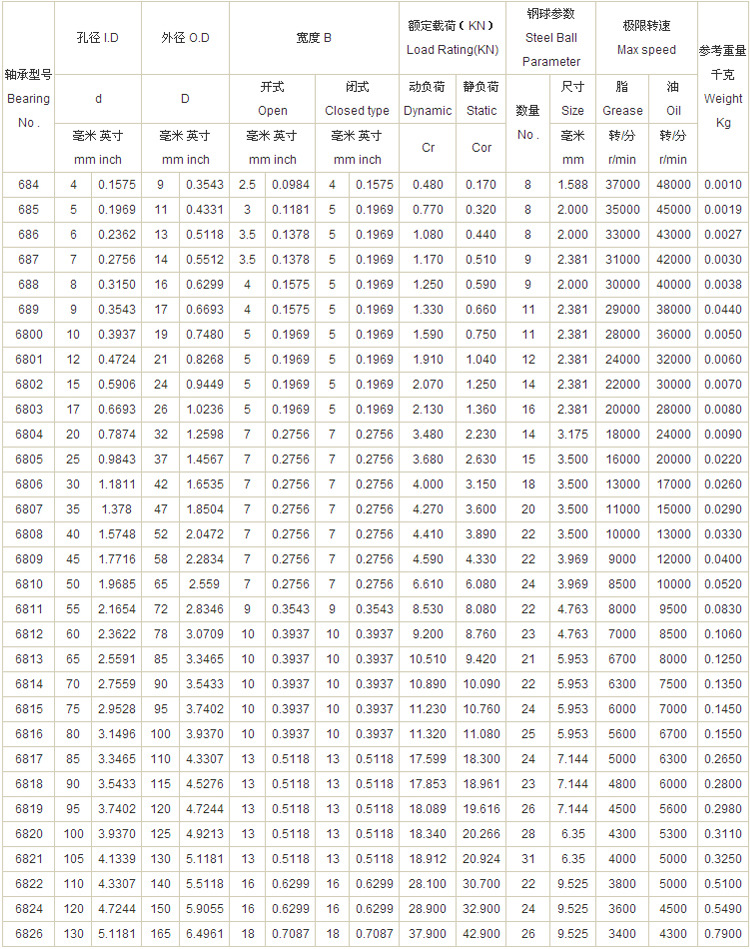This screenshot has height=949, width=750.
Task: Click the O.D column header
Action: tap(185, 38)
